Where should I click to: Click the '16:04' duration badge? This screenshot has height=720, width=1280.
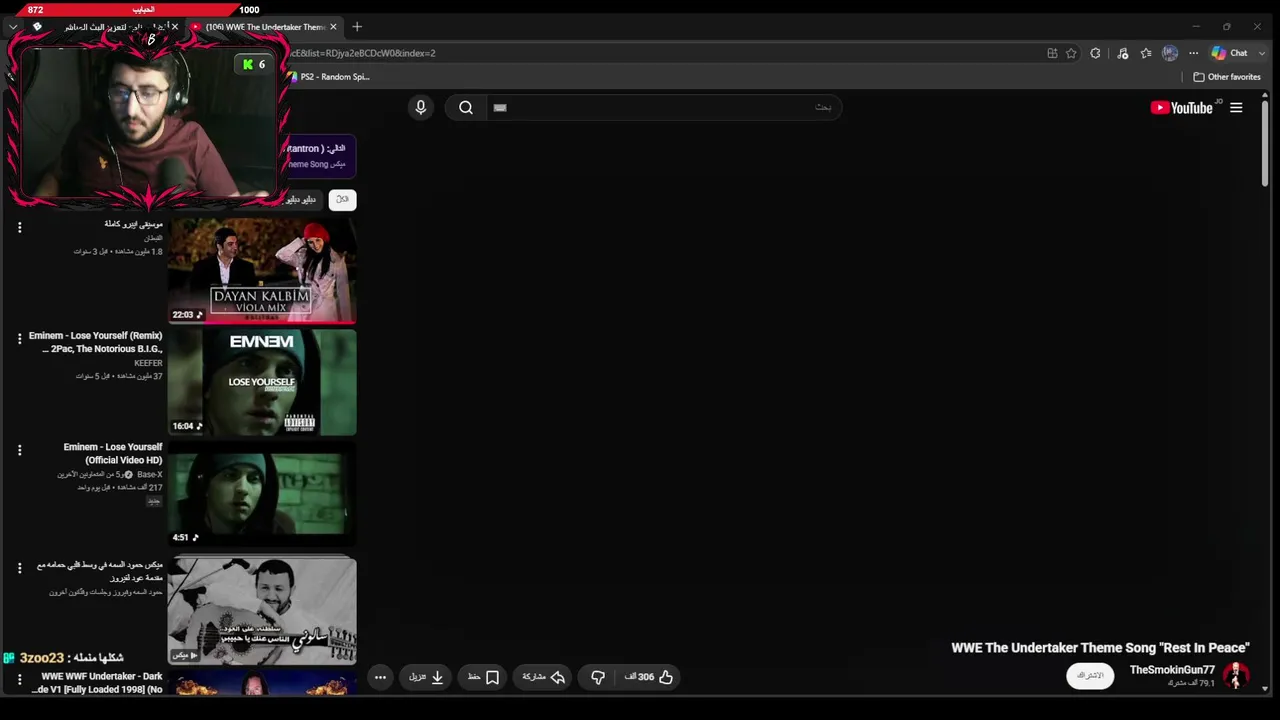point(186,426)
